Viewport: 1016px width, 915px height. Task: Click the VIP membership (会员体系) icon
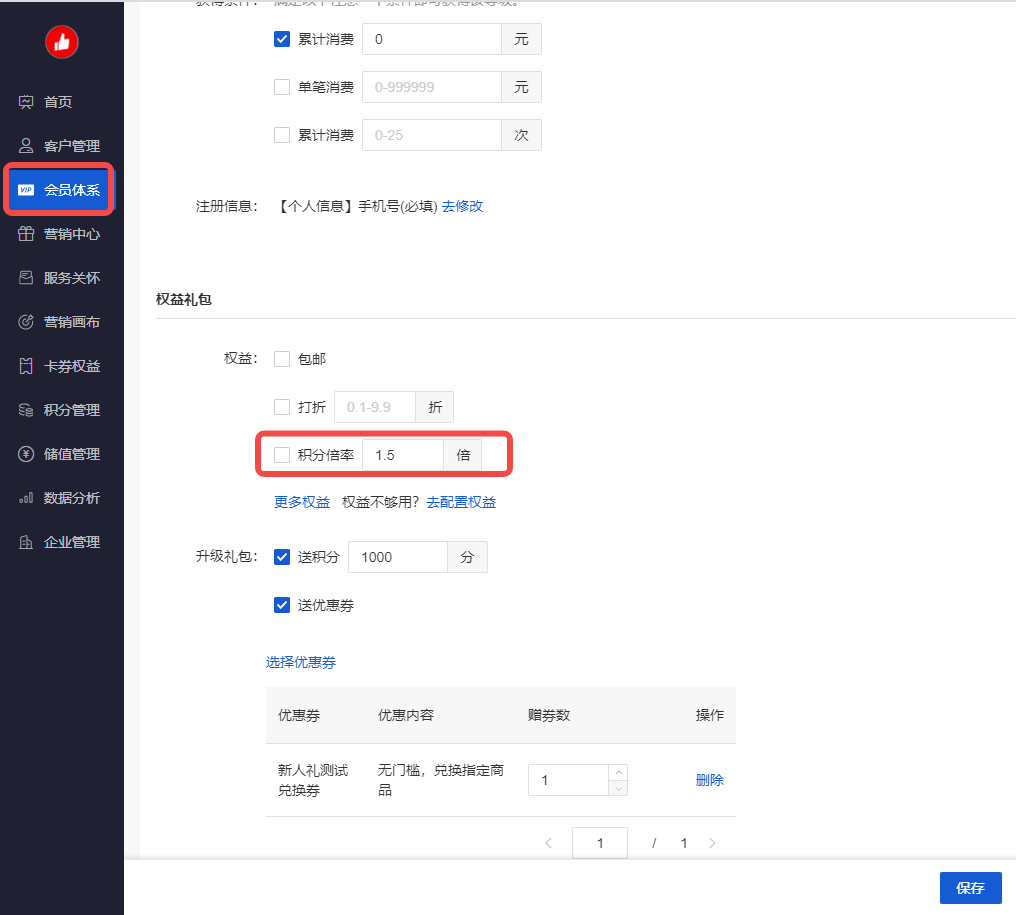(27, 190)
